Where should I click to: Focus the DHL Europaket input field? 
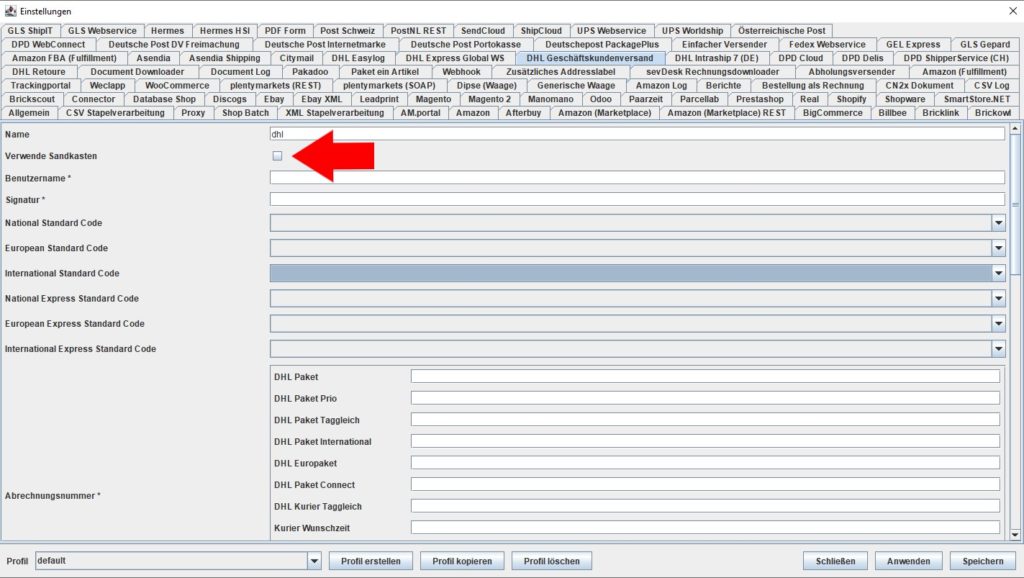705,462
